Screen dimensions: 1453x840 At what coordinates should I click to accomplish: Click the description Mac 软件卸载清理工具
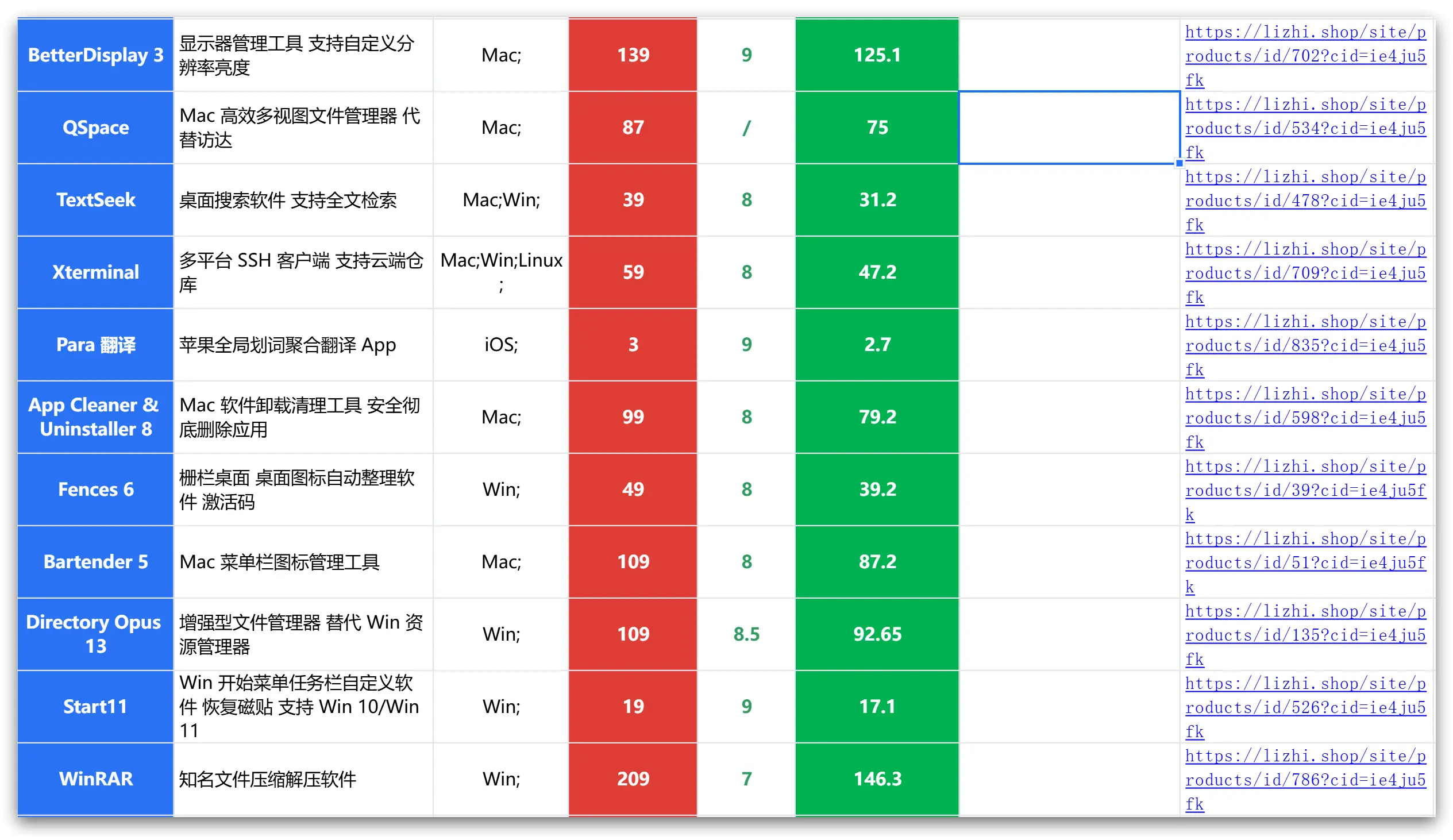pyautogui.click(x=303, y=417)
